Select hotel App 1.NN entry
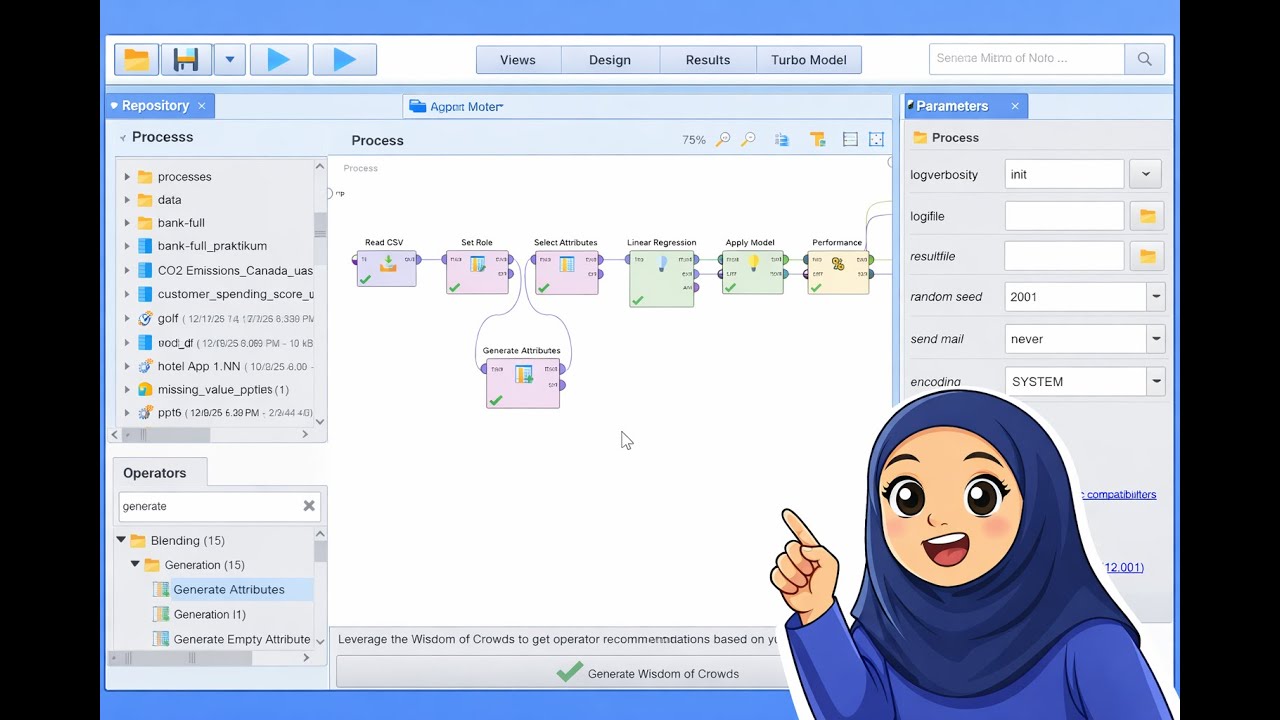 (225, 366)
